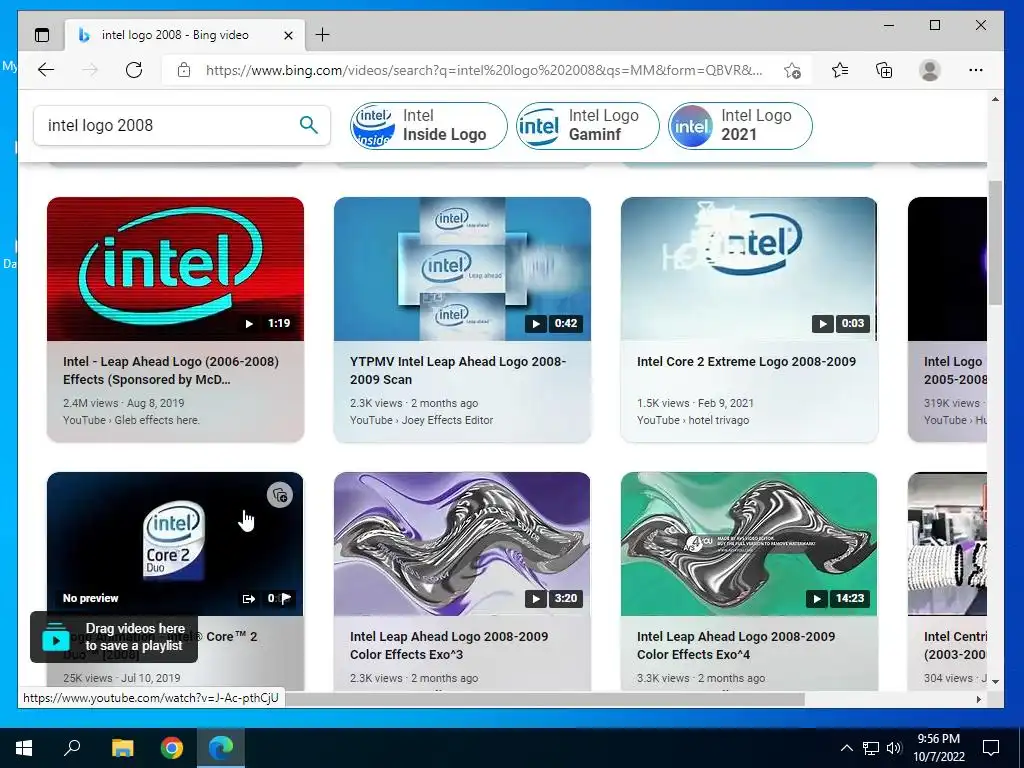Close the intel logo 2008 tab

click(288, 35)
